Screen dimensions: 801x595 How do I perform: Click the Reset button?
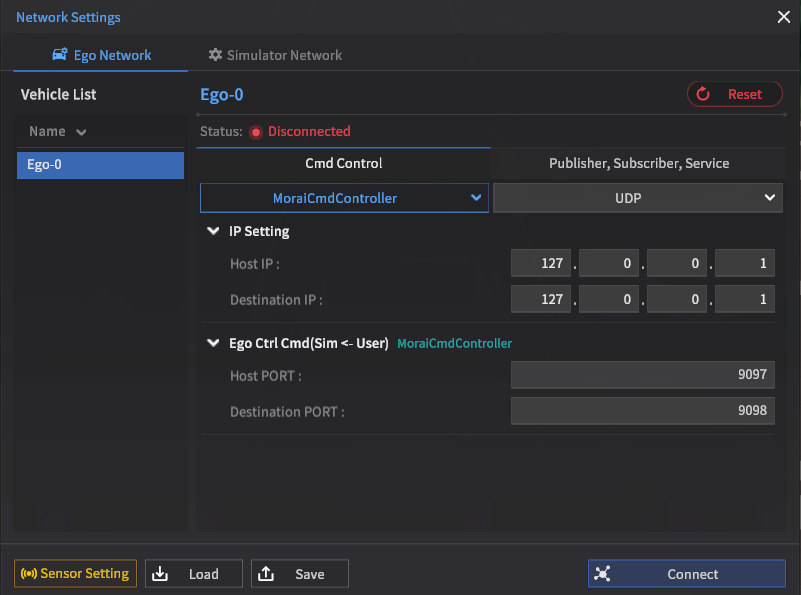[x=734, y=94]
